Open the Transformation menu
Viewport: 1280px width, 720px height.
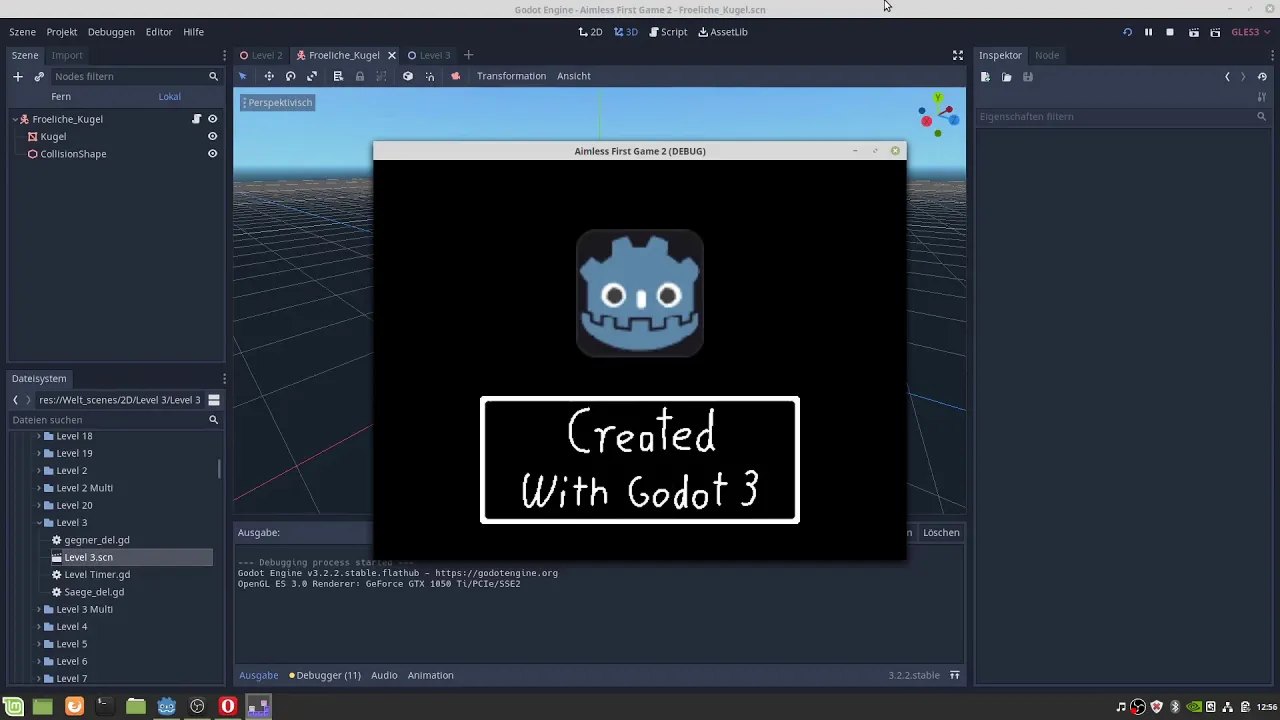[511, 76]
